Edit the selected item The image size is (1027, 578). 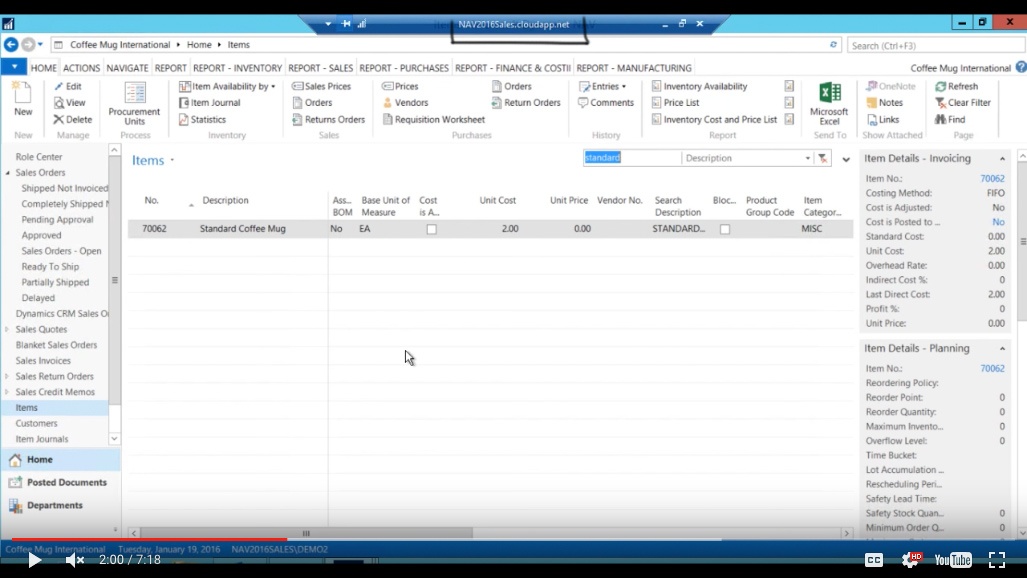[68, 87]
